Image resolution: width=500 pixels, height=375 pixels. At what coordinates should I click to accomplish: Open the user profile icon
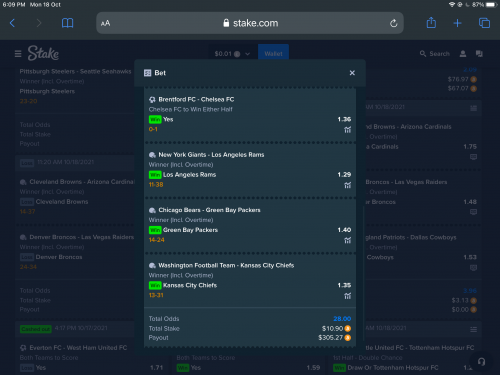coord(463,54)
